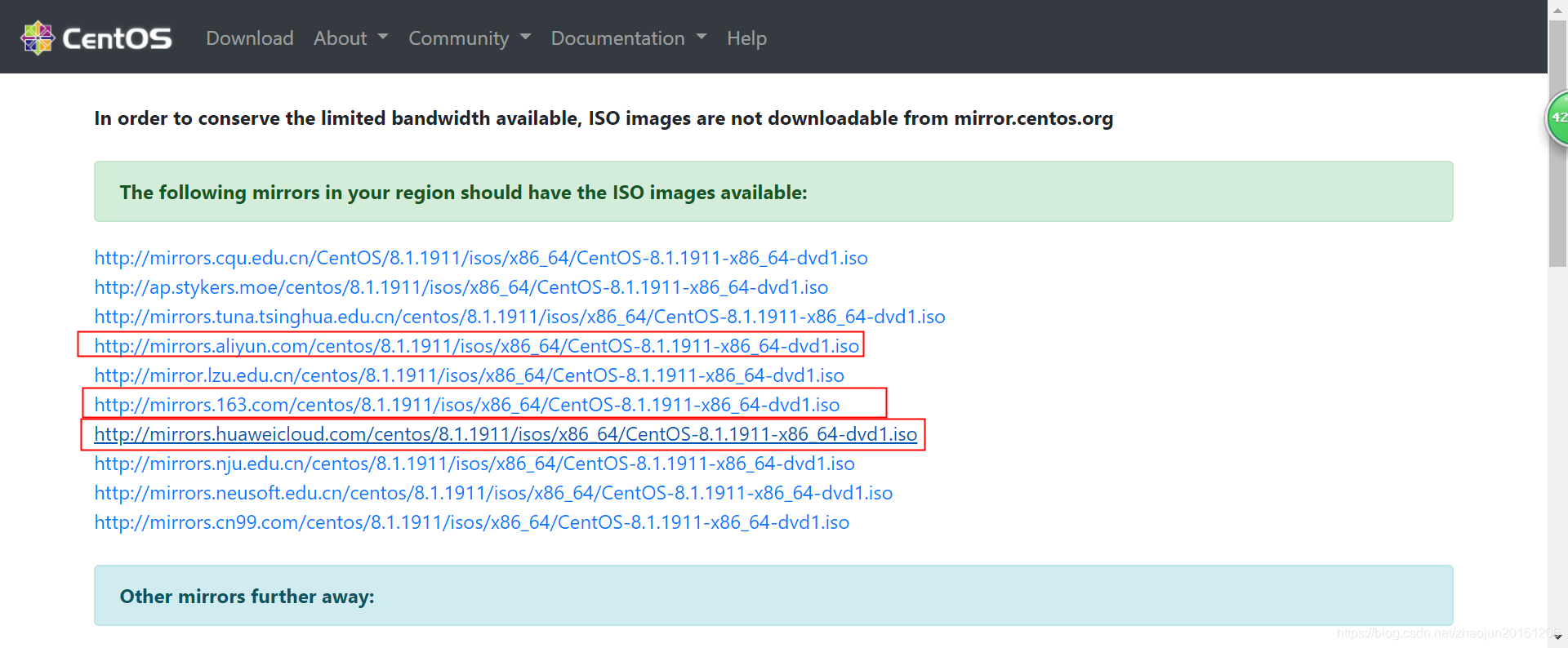Image resolution: width=1568 pixels, height=648 pixels.
Task: Download ISO from mirrors.163.com link
Action: [x=467, y=405]
